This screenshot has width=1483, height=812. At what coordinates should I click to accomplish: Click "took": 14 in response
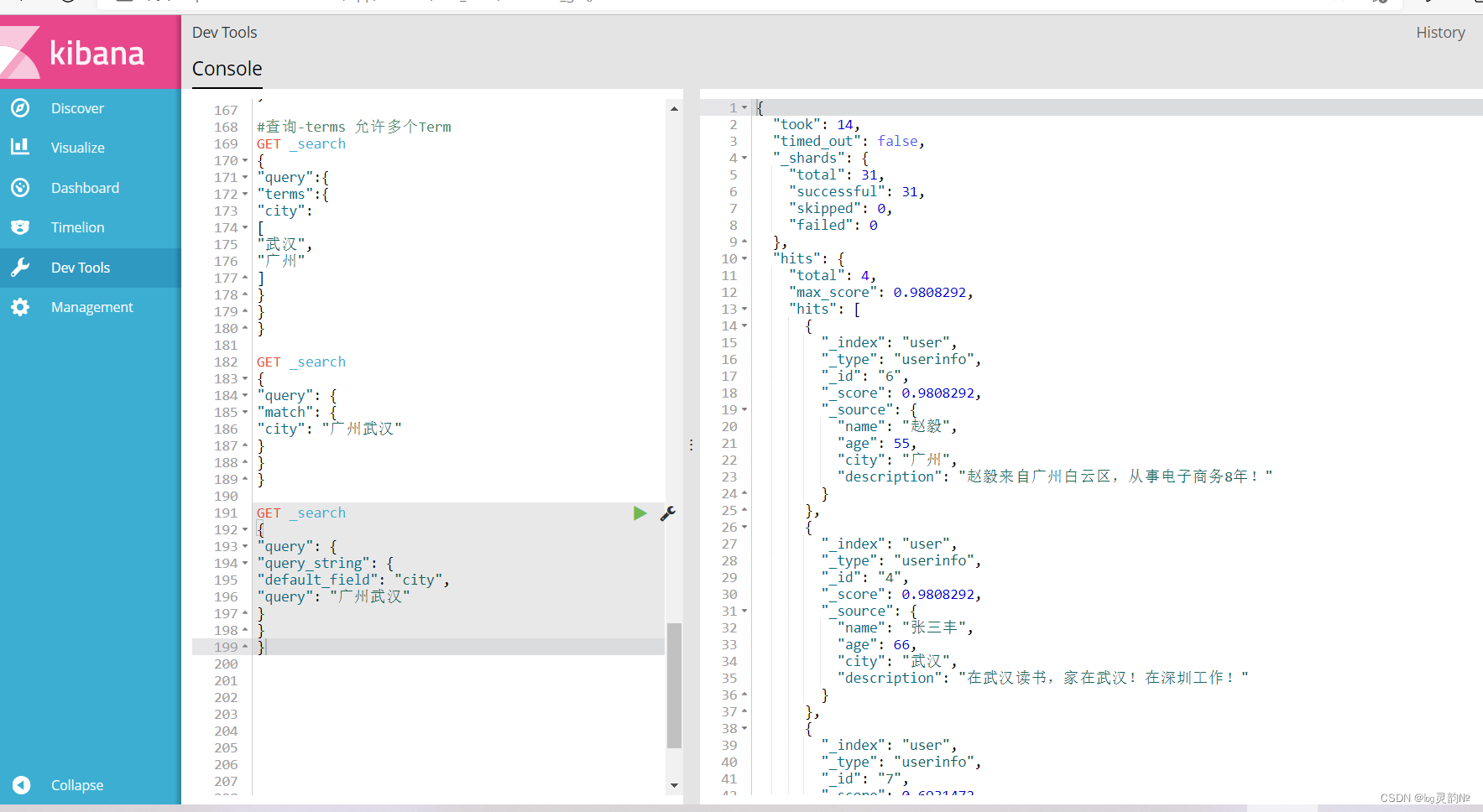(x=817, y=125)
